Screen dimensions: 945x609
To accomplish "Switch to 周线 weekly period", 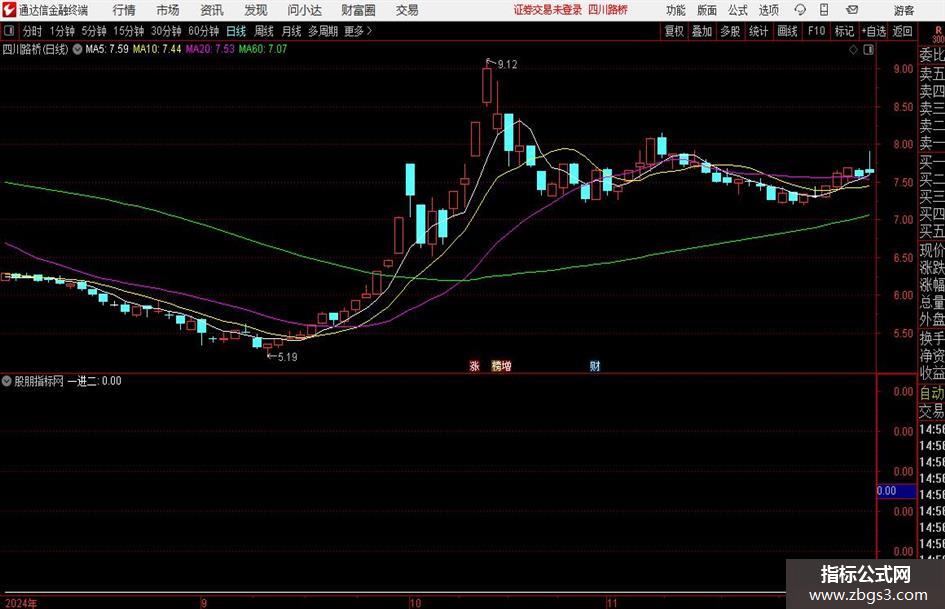I will coord(263,31).
